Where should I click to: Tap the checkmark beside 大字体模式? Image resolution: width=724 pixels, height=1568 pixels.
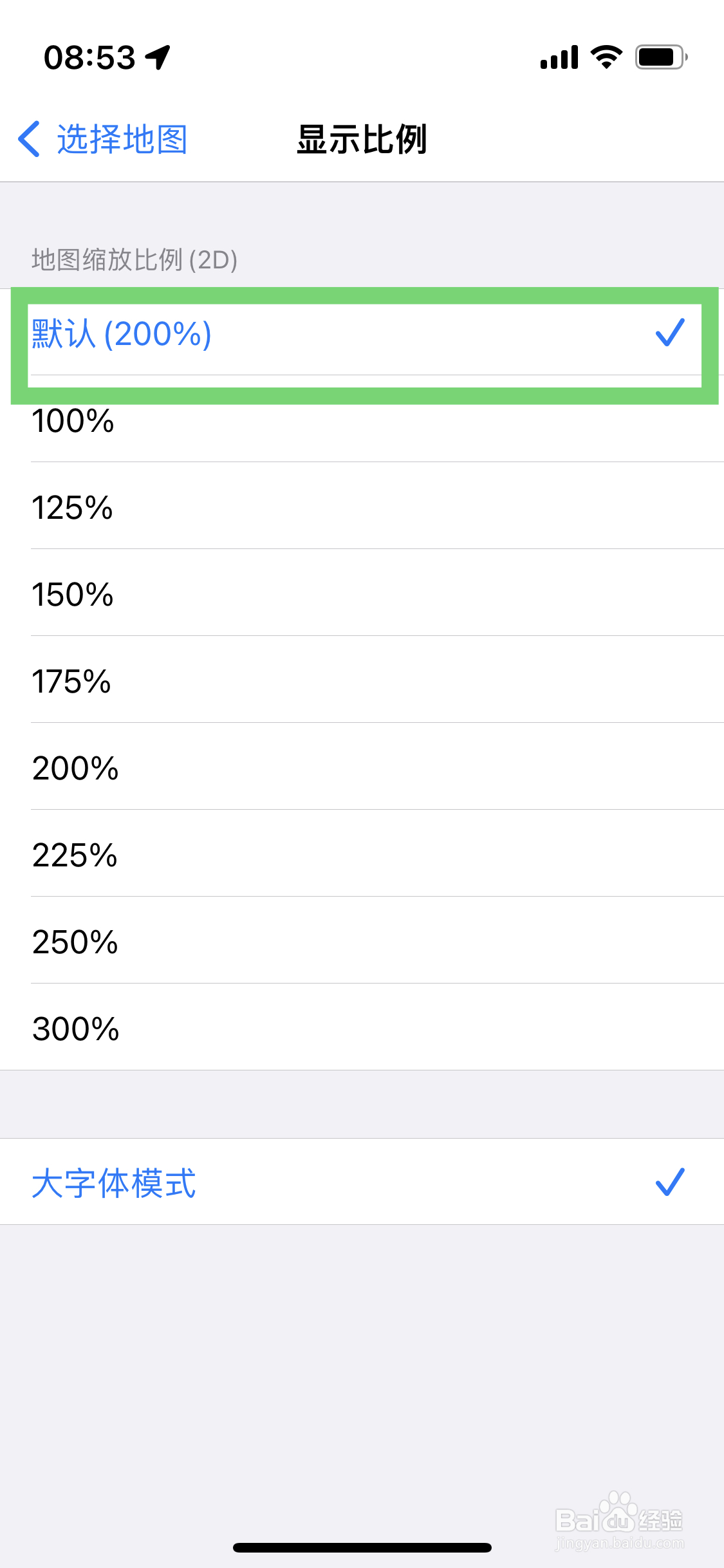point(669,1182)
